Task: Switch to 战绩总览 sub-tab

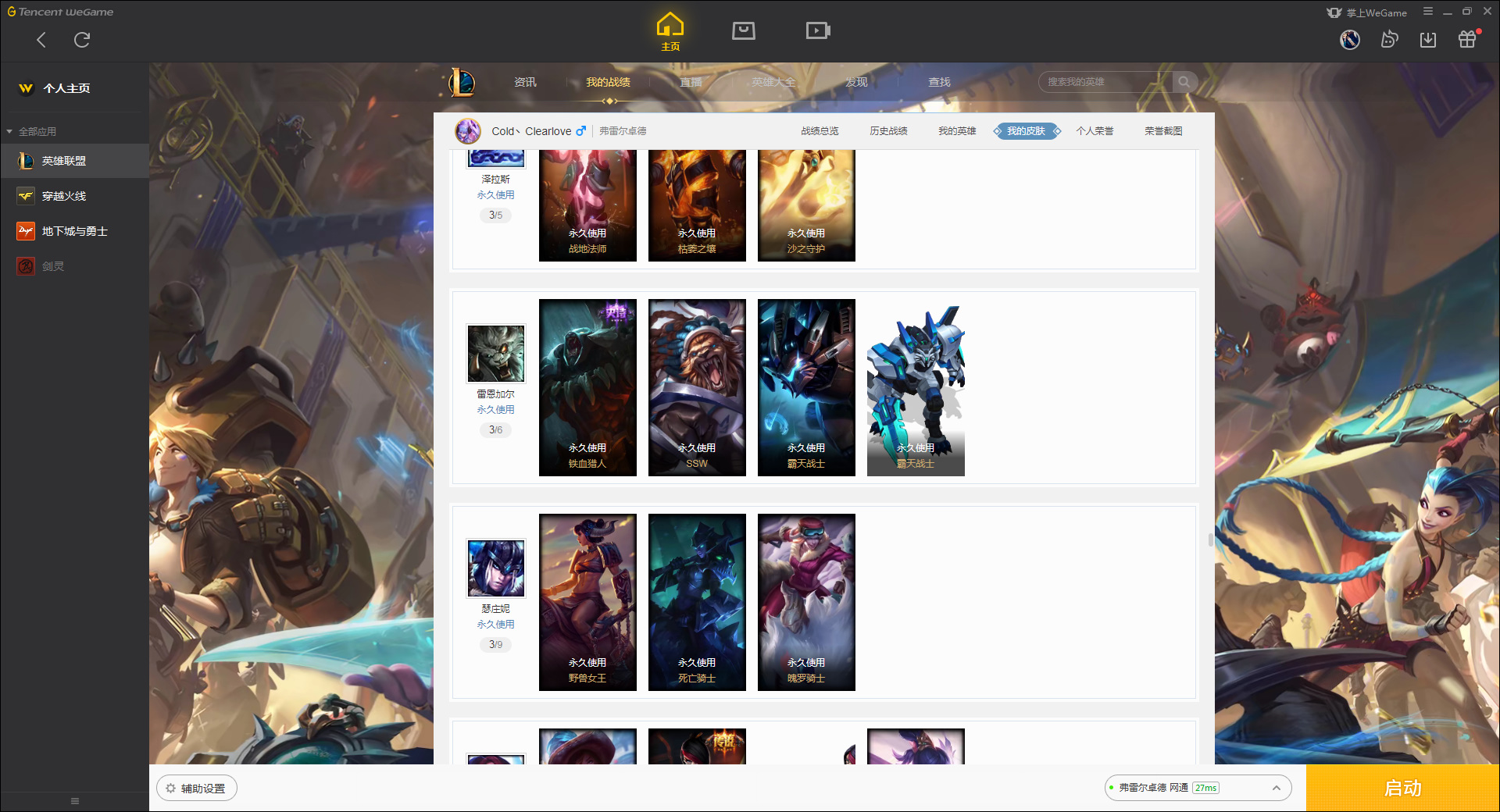Action: [x=820, y=131]
